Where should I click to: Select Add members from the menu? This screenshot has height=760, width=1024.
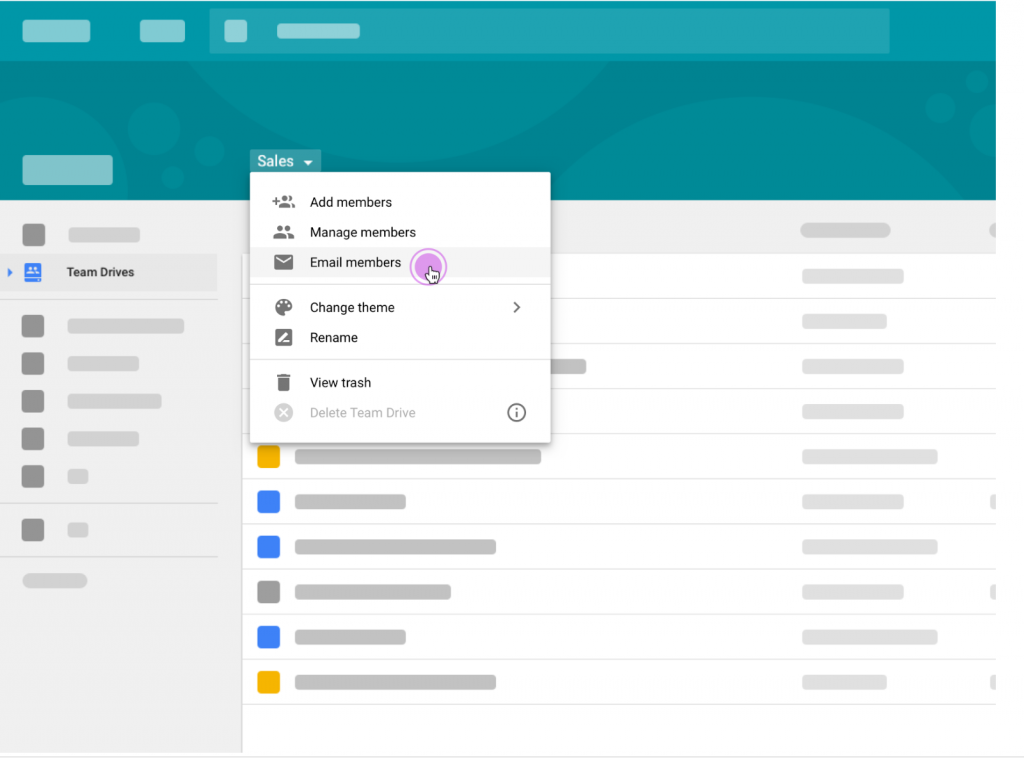point(350,202)
